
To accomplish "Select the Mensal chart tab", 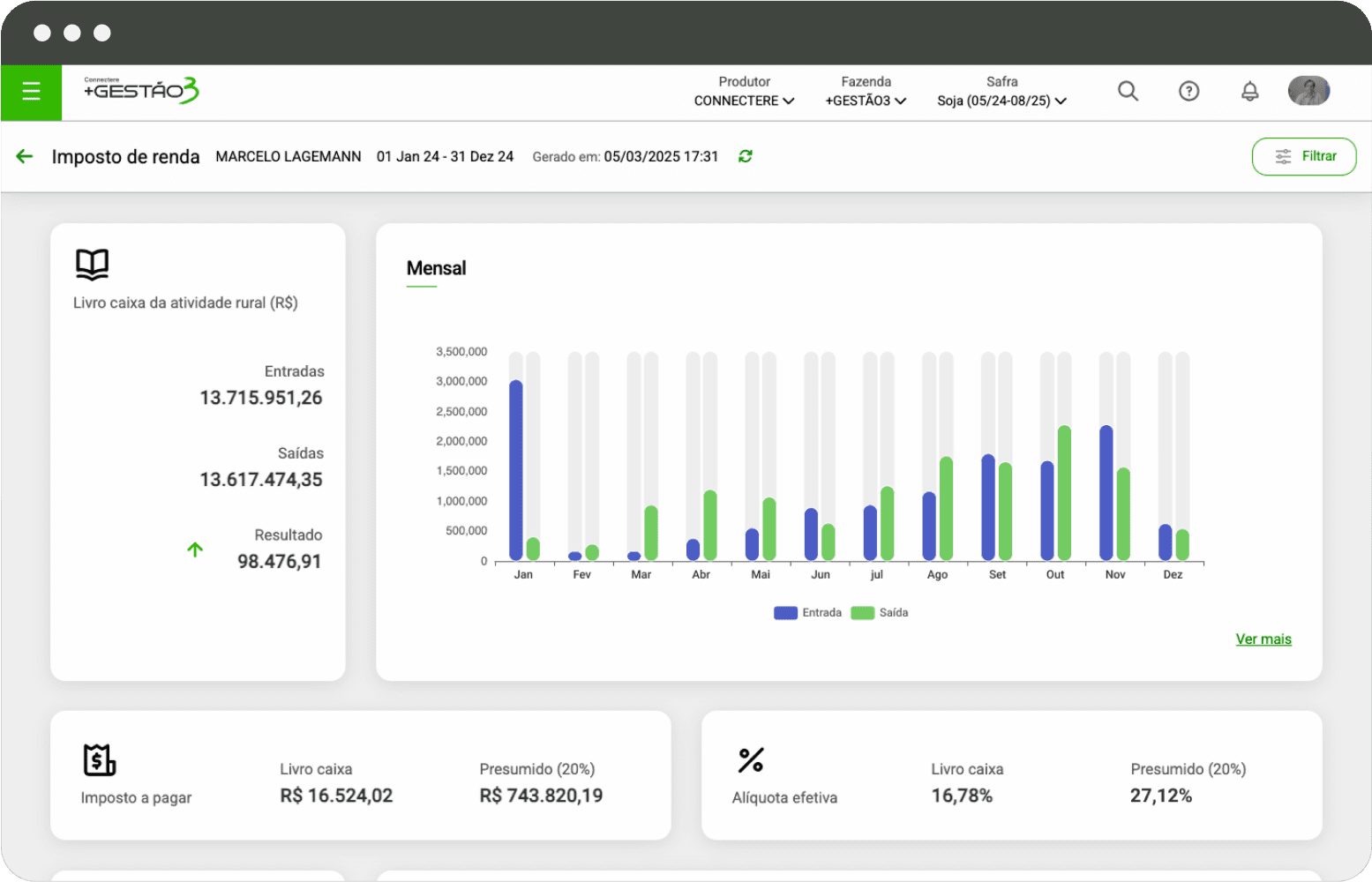I will [x=436, y=268].
